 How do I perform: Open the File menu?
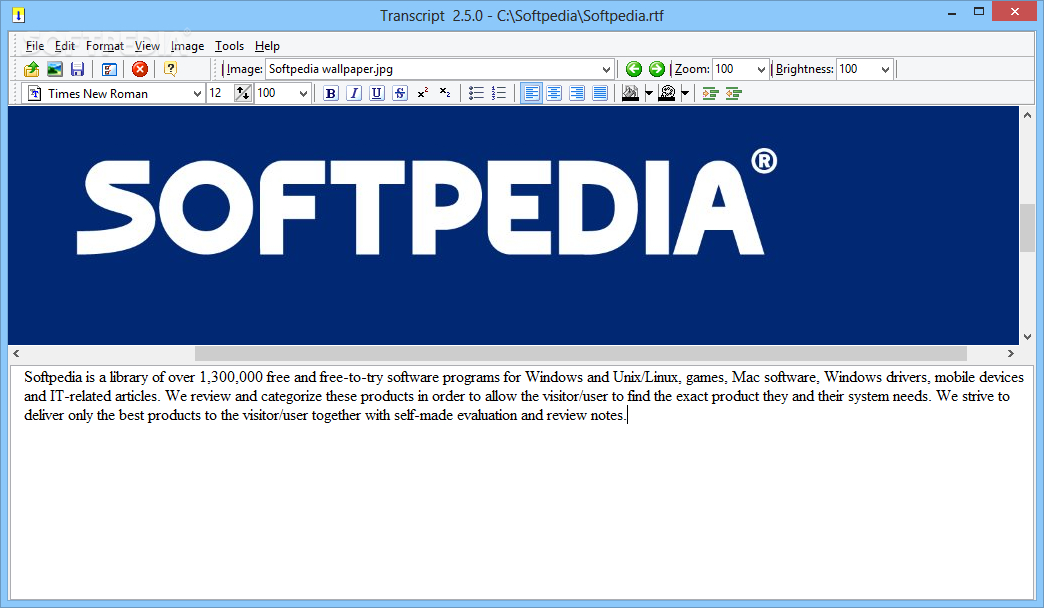35,45
